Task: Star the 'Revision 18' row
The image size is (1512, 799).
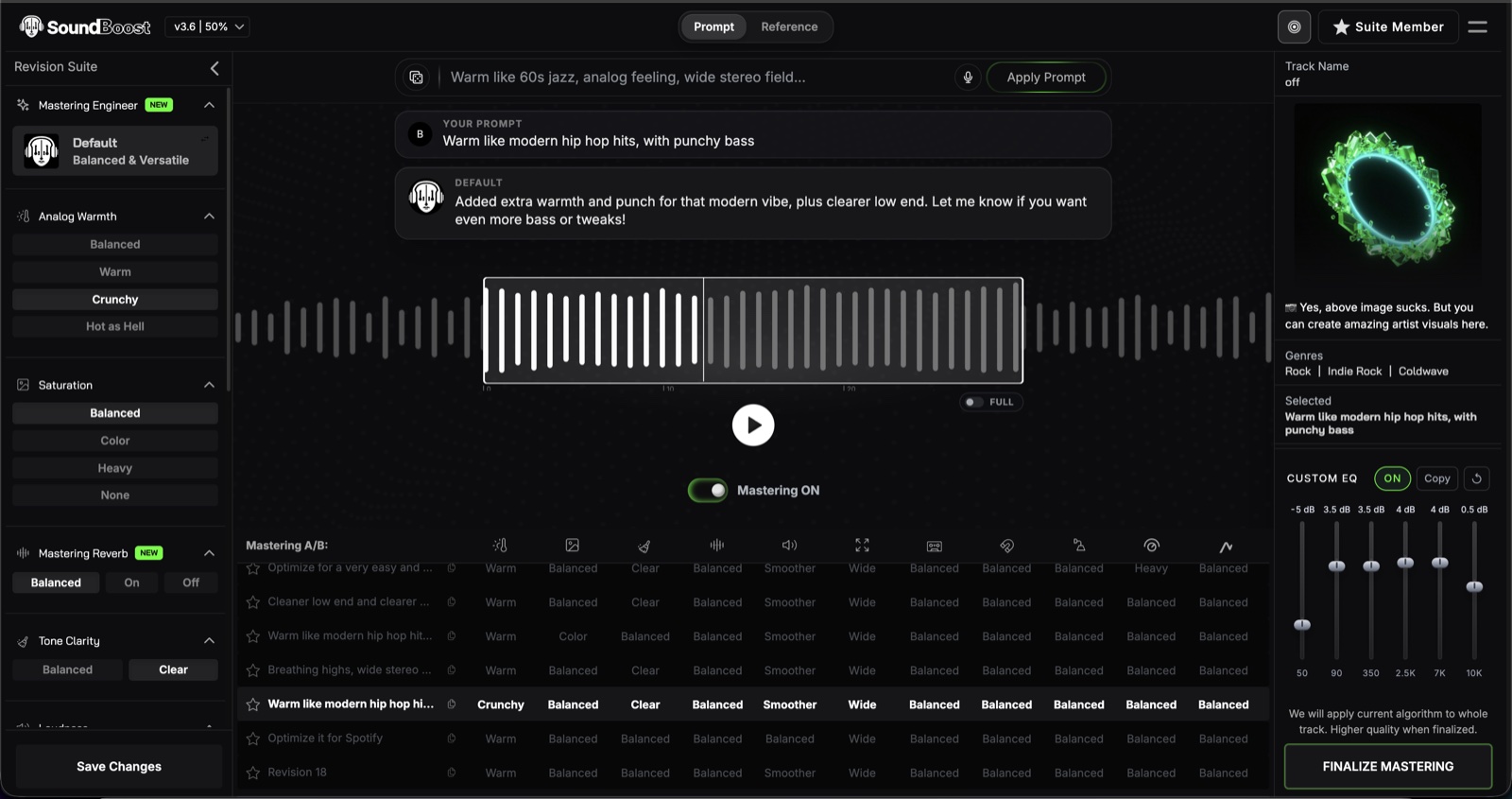Action: click(x=253, y=773)
